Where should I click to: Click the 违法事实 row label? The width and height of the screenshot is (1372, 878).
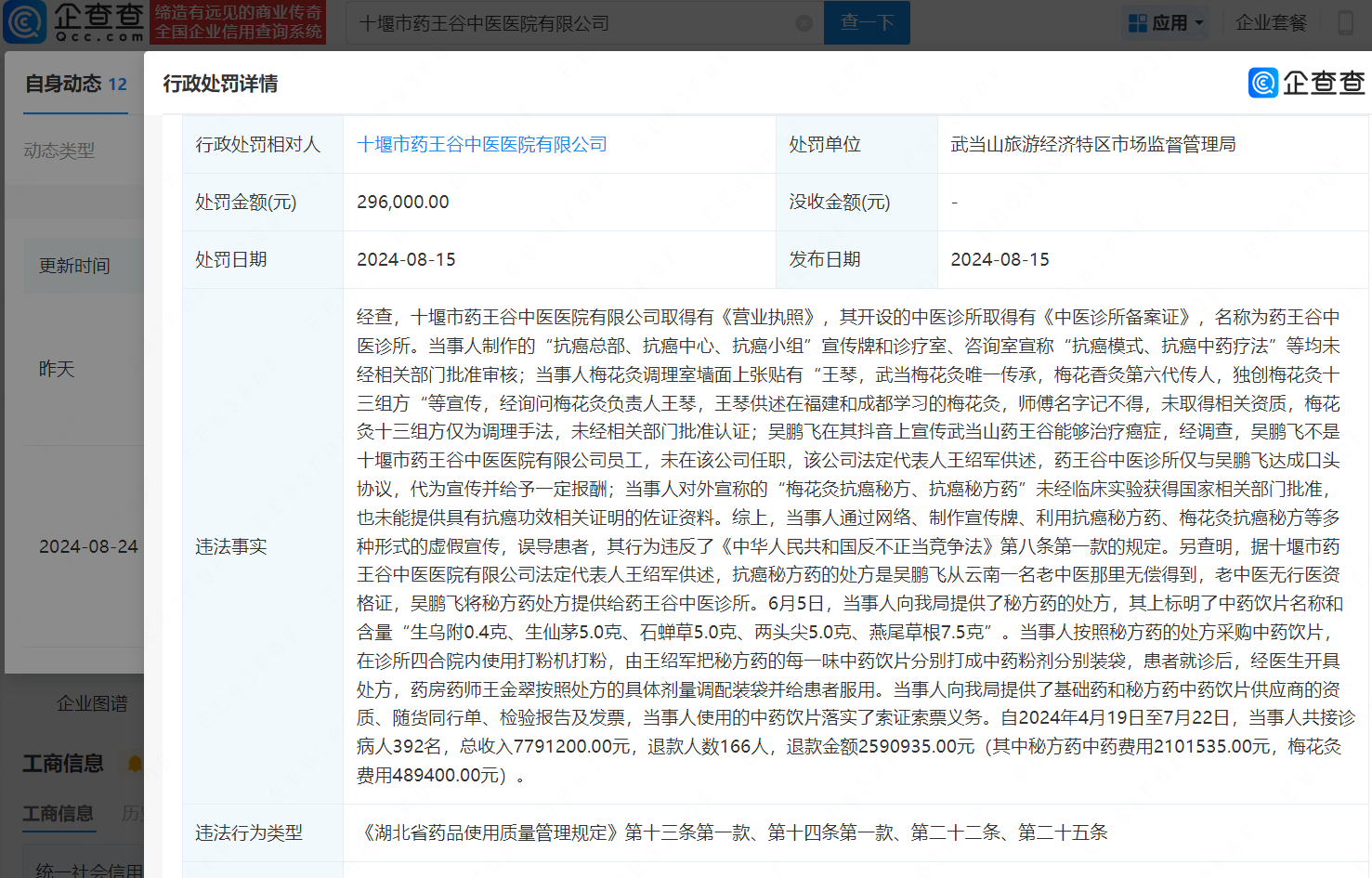tap(231, 546)
